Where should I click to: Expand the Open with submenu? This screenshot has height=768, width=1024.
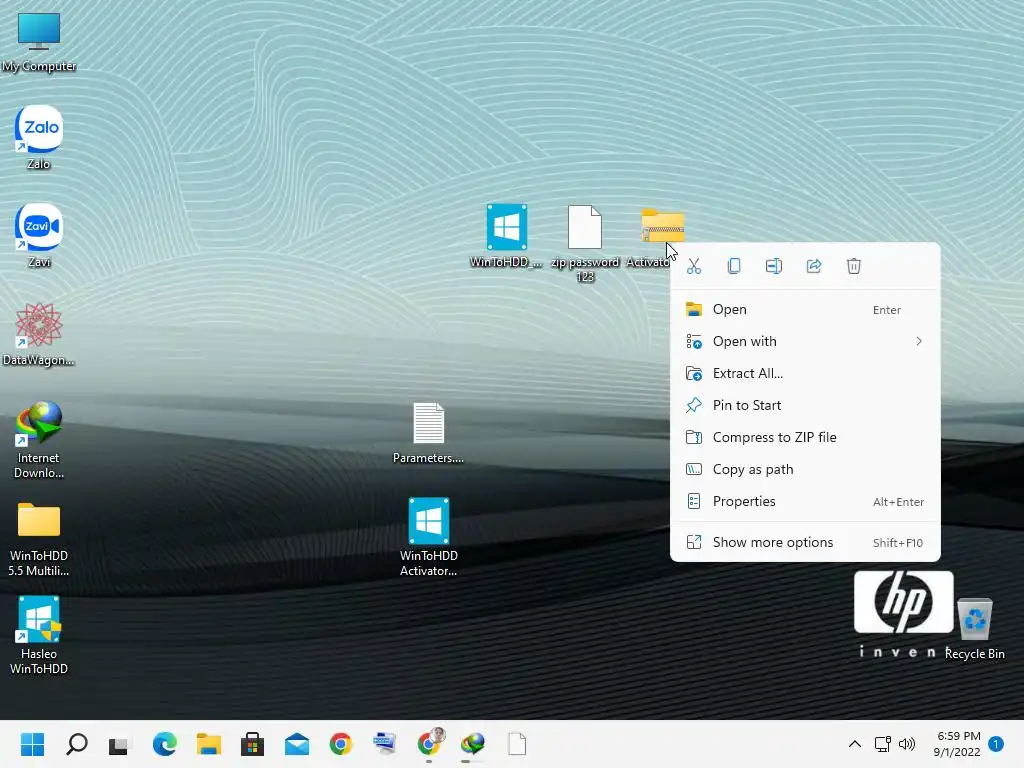(x=805, y=342)
